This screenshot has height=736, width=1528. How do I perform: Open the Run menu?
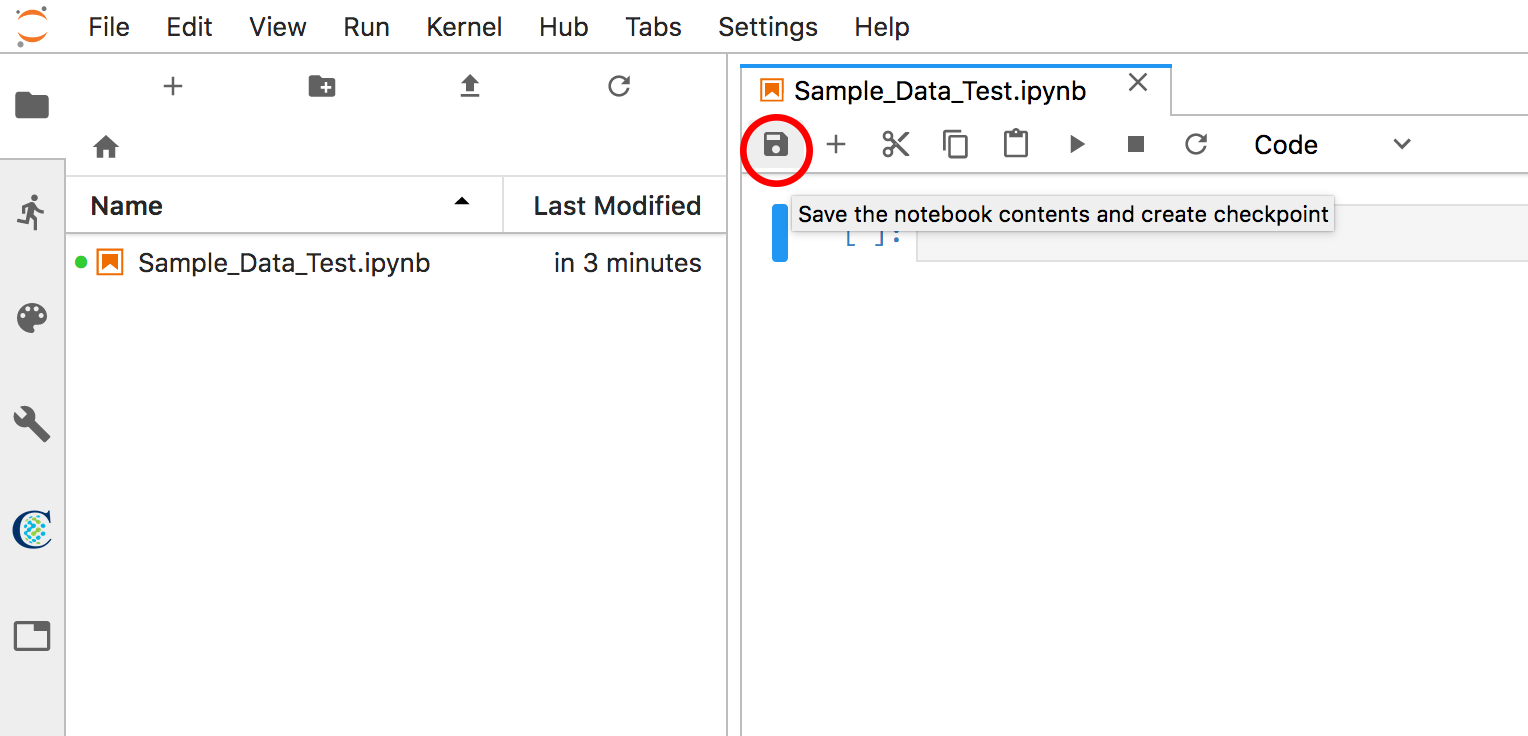pyautogui.click(x=366, y=27)
